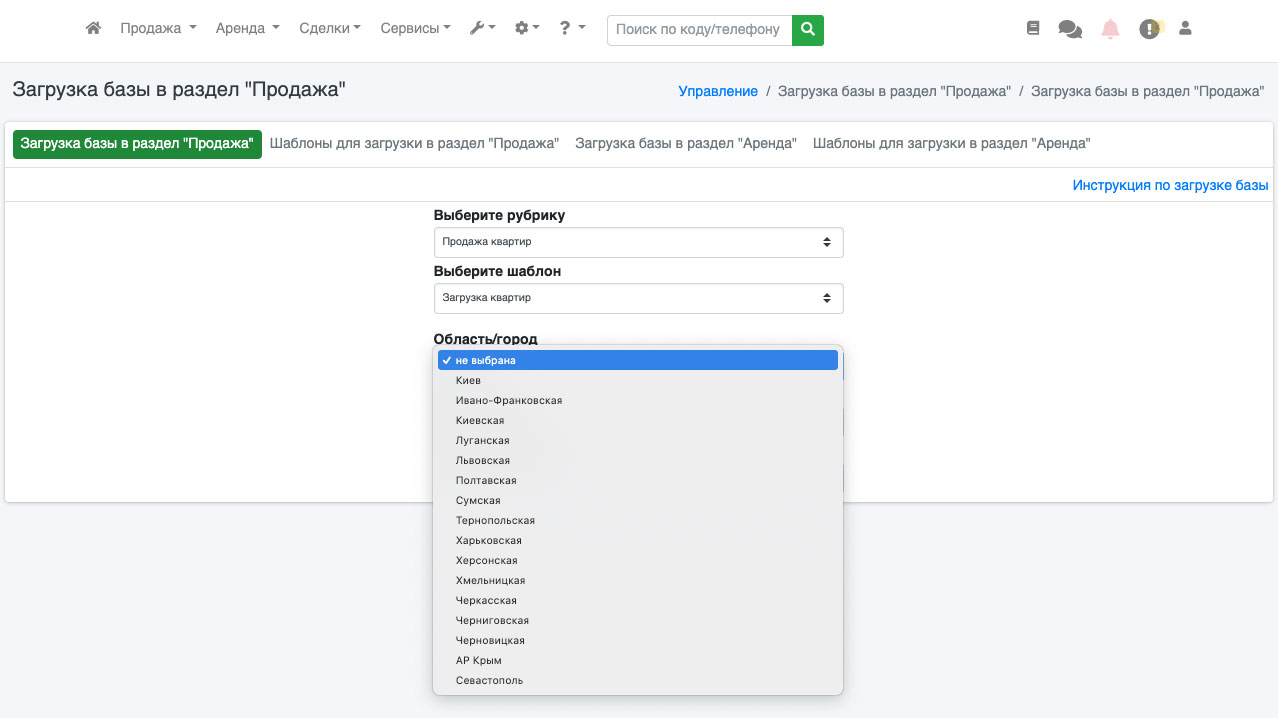The height and width of the screenshot is (718, 1278).
Task: Click the exclamation alert icon
Action: pyautogui.click(x=1149, y=29)
